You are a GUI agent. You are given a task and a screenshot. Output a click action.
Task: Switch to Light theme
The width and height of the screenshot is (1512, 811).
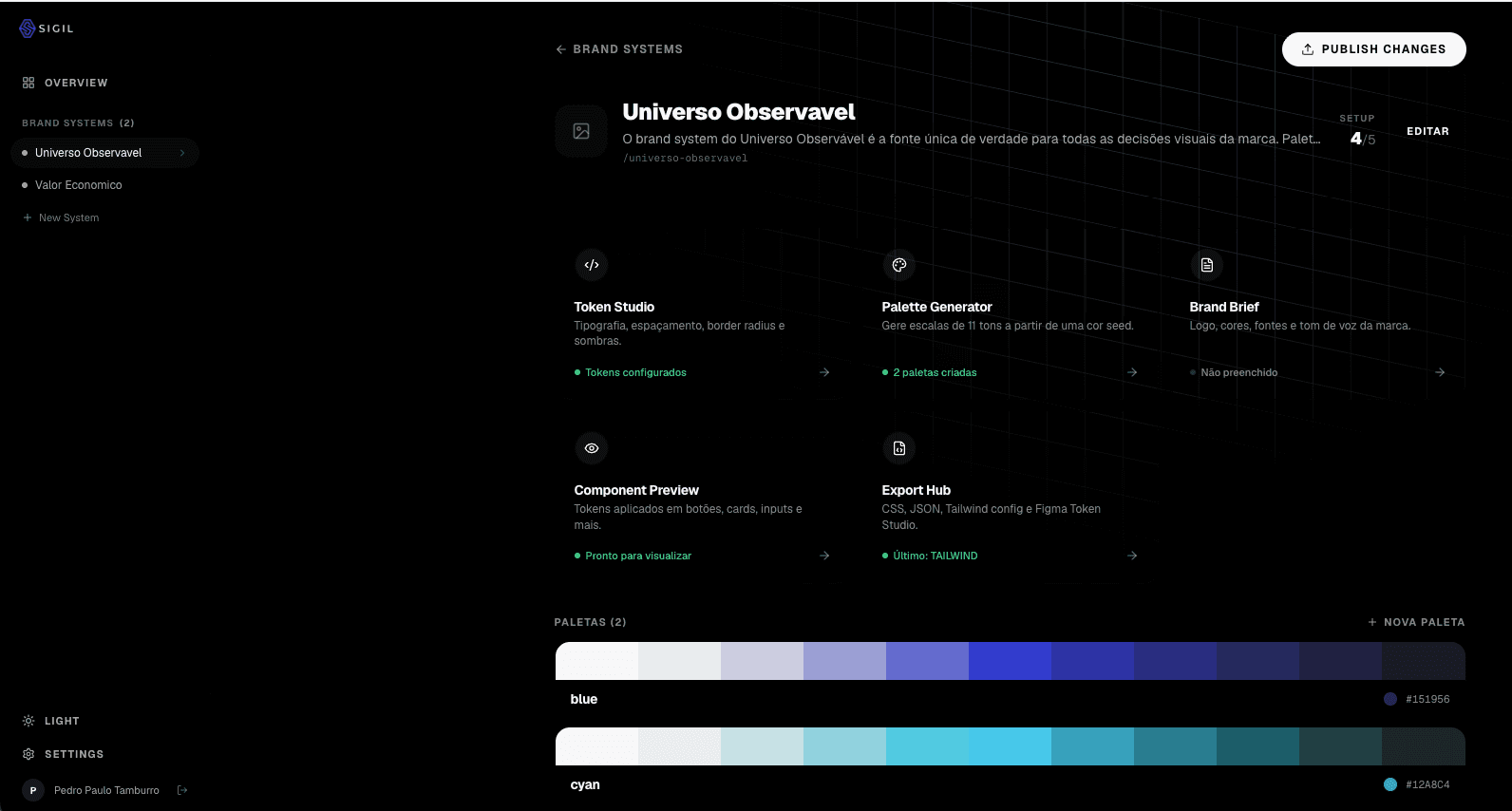point(51,721)
